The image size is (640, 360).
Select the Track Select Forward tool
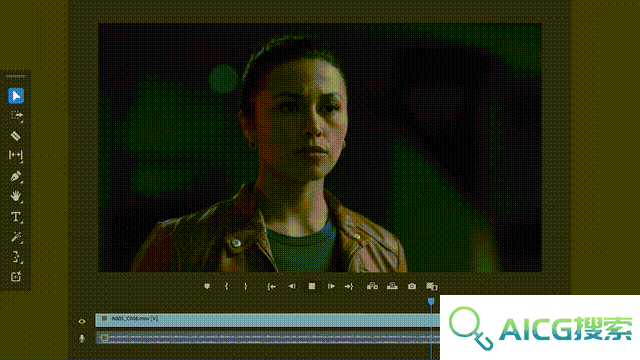tap(16, 116)
